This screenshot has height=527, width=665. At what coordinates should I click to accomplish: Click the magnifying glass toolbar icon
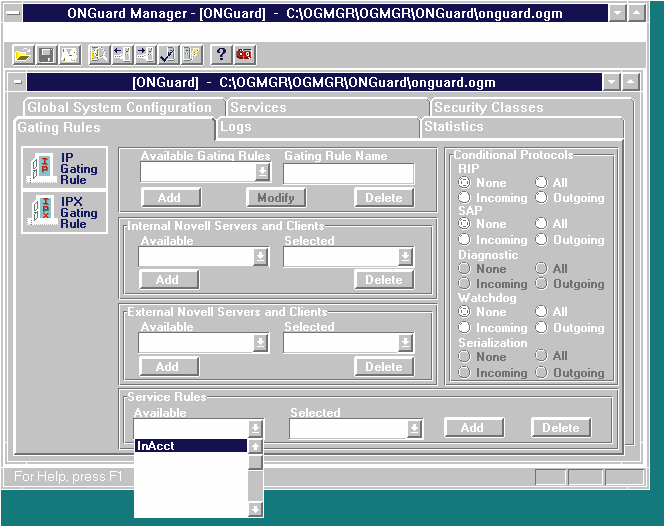pos(99,55)
